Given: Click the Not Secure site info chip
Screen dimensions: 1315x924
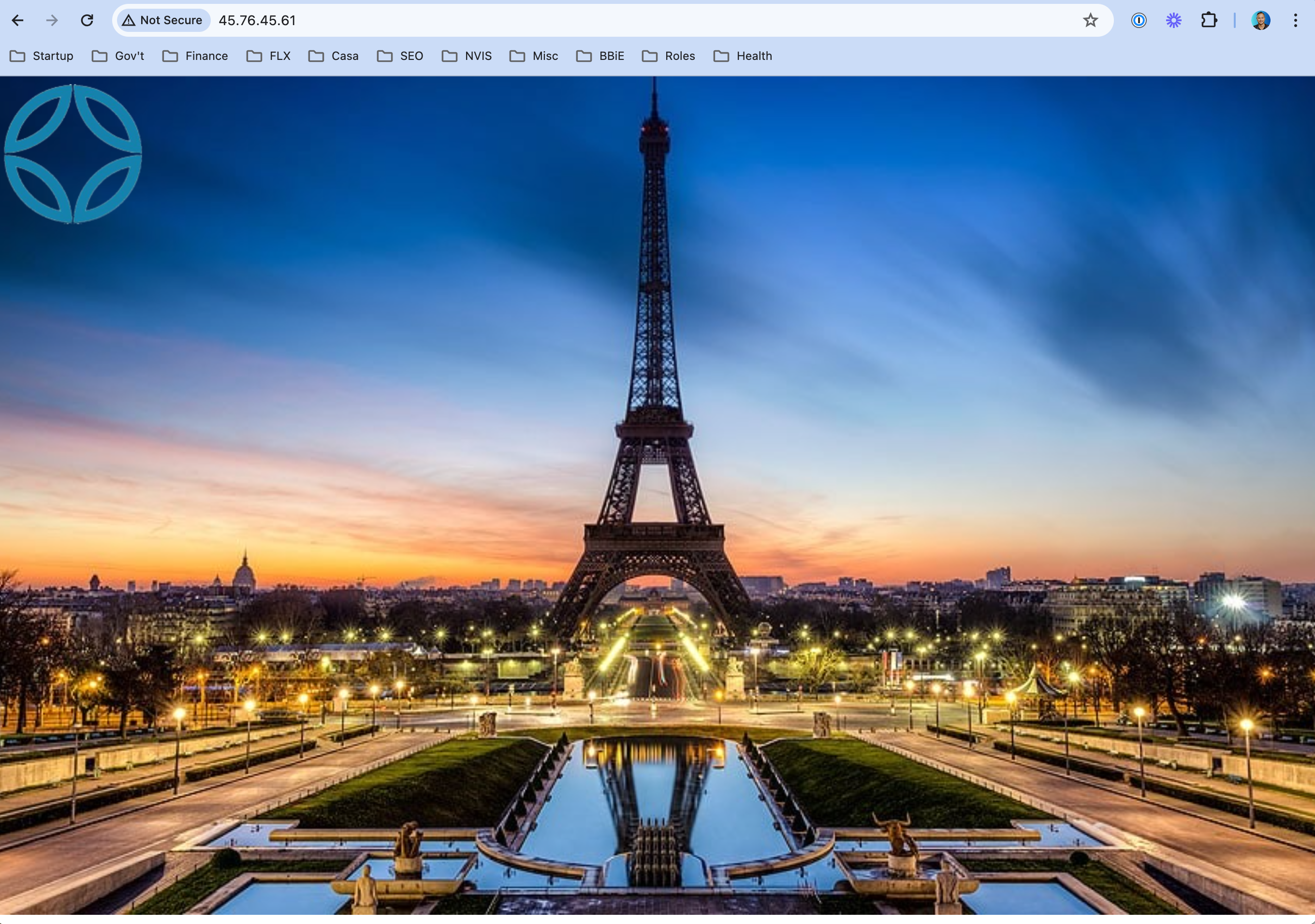Looking at the screenshot, I should pos(162,21).
